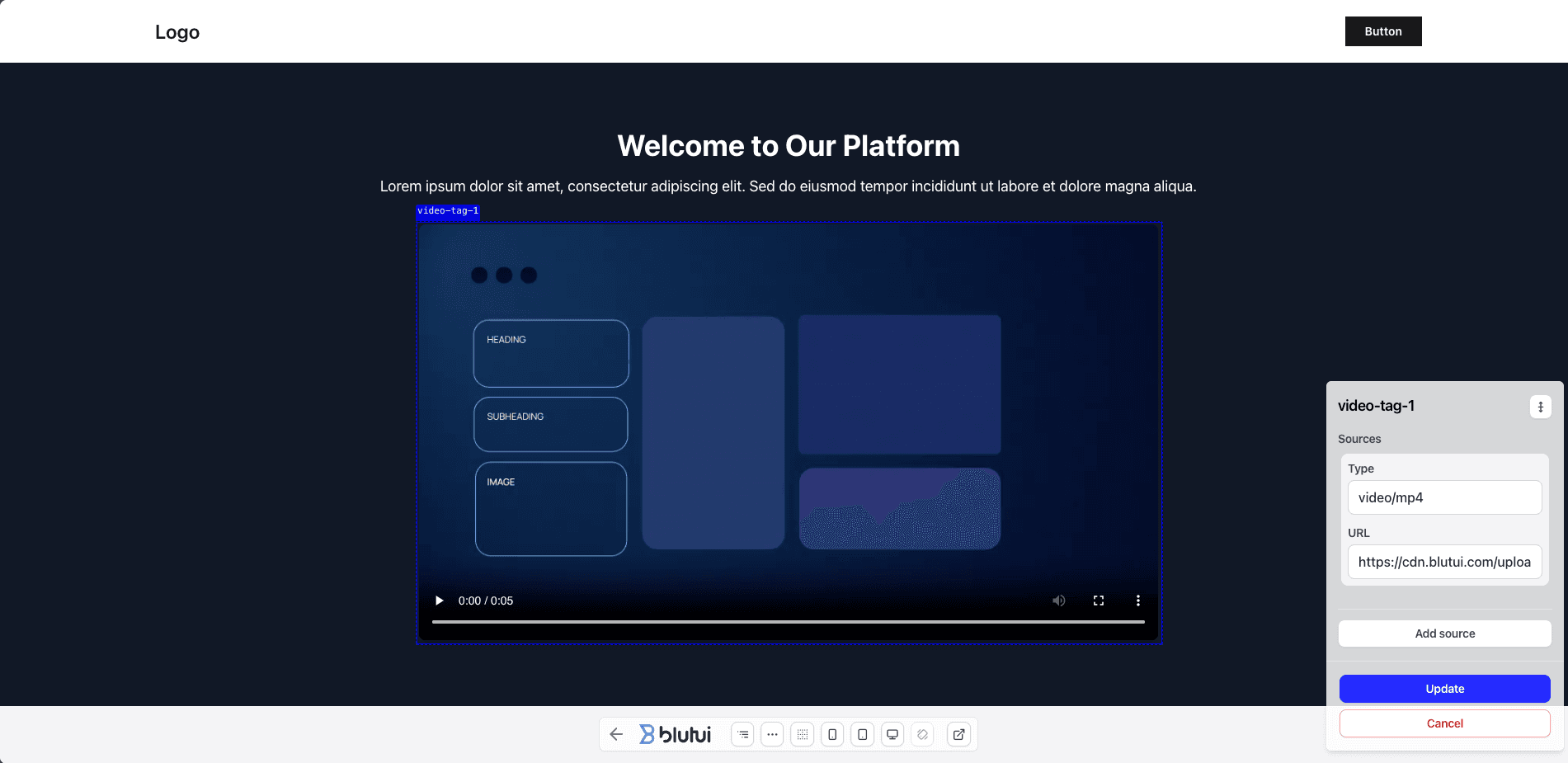Open the site in a new tab
This screenshot has width=1568, height=763.
[x=958, y=734]
